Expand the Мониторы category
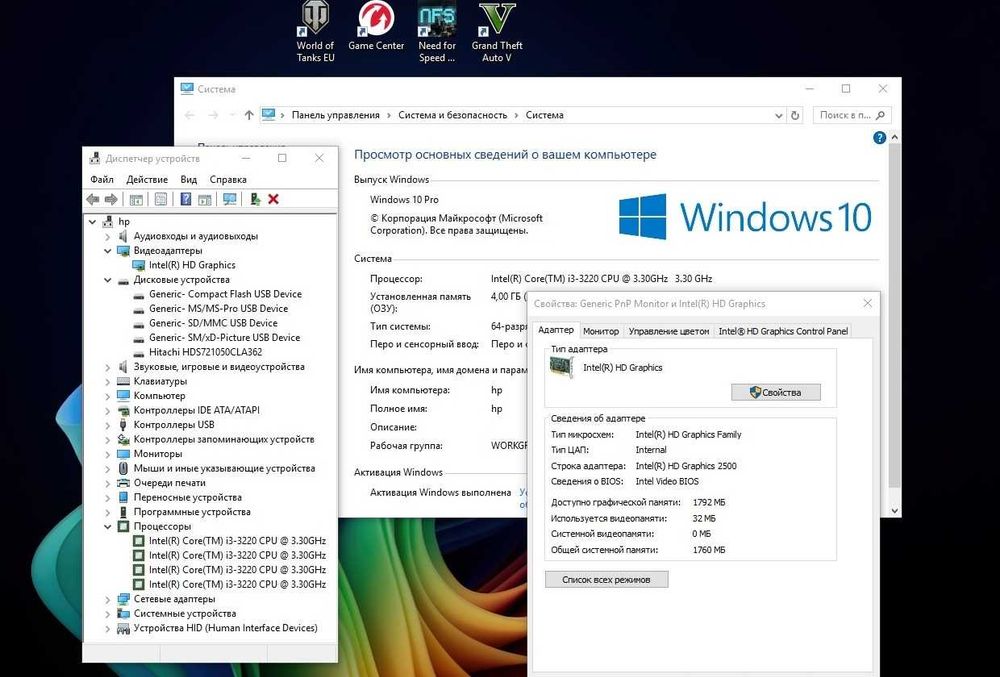The height and width of the screenshot is (677, 1000). point(108,454)
